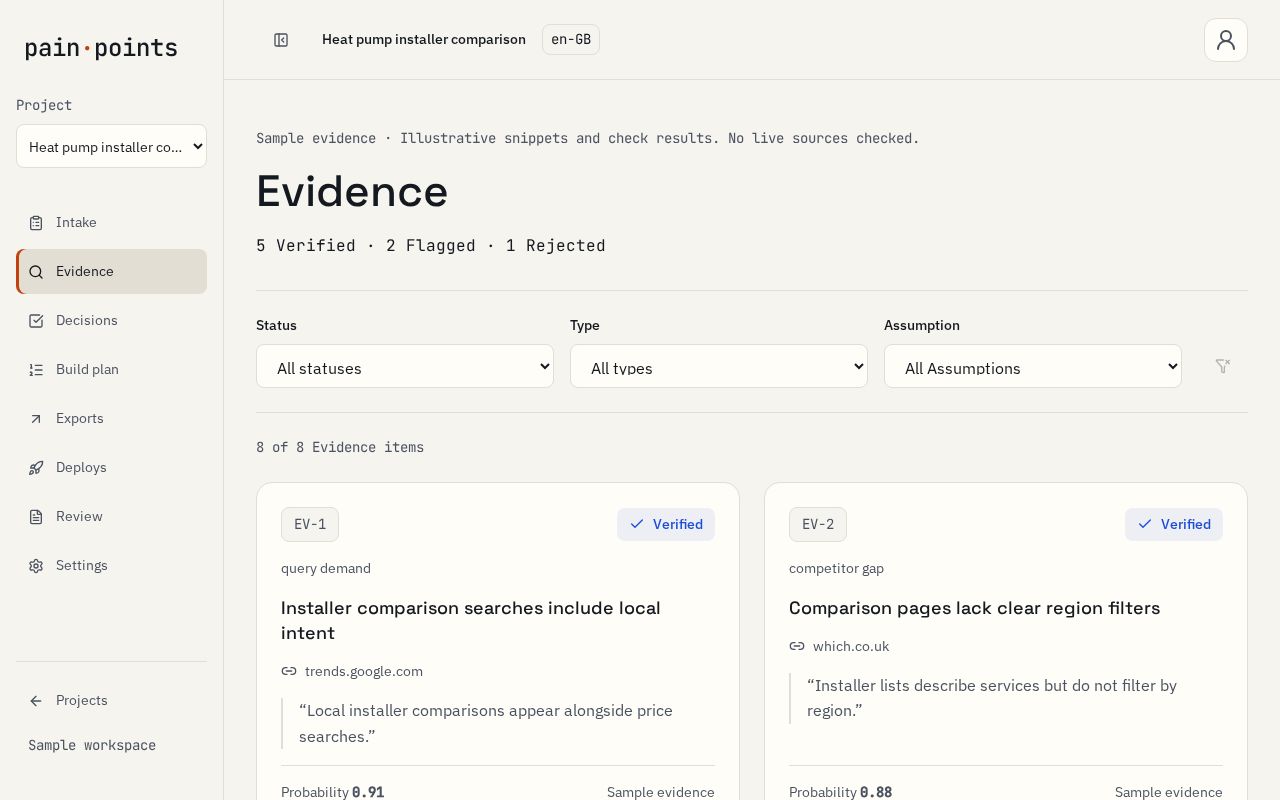Image resolution: width=1280 pixels, height=800 pixels.
Task: Click the 'query demand' type label
Action: 326,568
